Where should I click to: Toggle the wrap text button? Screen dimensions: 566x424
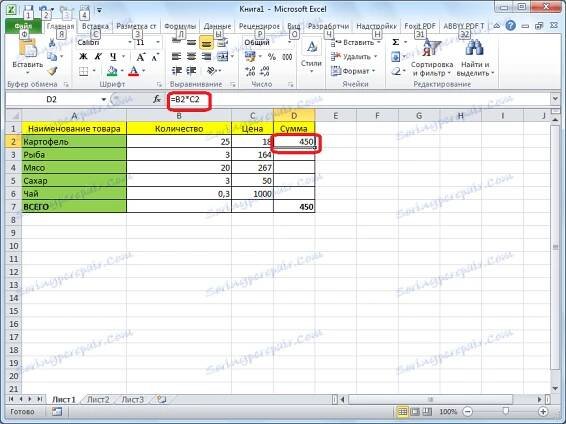[222, 43]
